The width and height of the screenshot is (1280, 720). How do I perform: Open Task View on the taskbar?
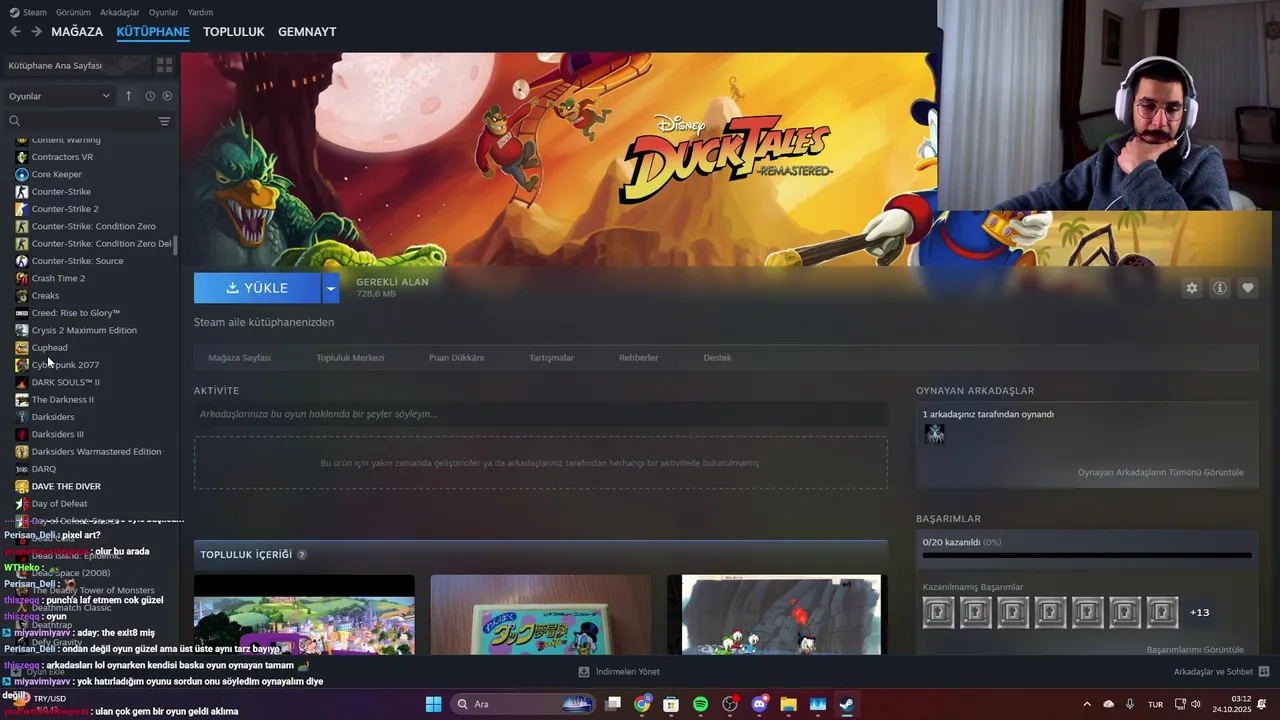click(x=613, y=704)
